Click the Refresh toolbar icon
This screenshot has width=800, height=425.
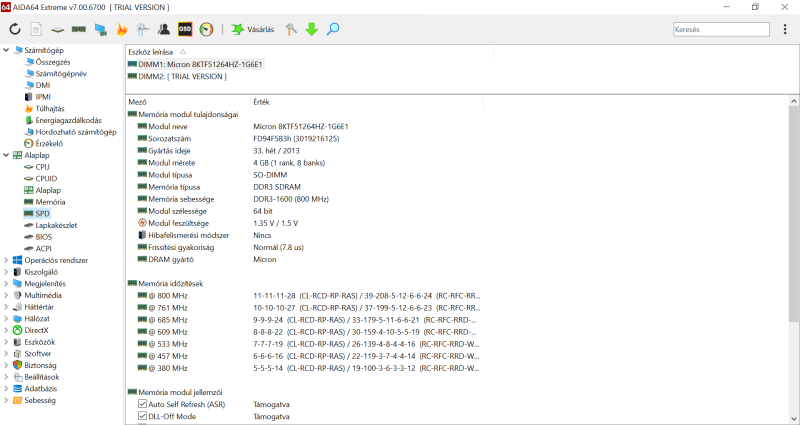click(15, 29)
